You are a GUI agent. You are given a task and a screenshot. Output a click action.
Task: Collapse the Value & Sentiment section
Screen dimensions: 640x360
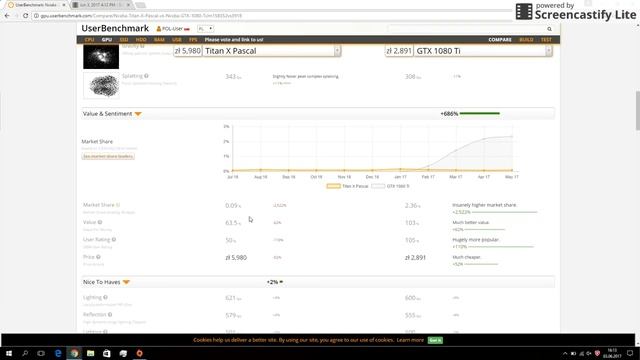[138, 114]
